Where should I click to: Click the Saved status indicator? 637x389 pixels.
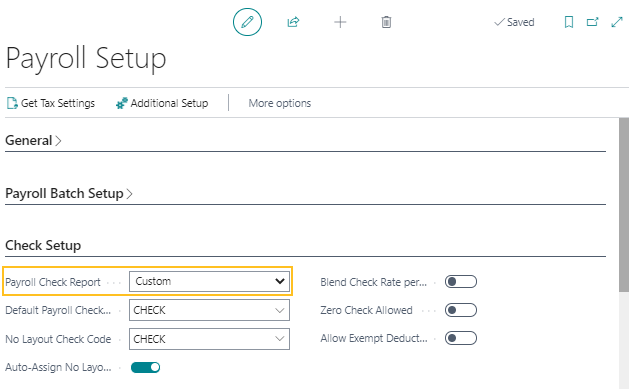pos(514,22)
